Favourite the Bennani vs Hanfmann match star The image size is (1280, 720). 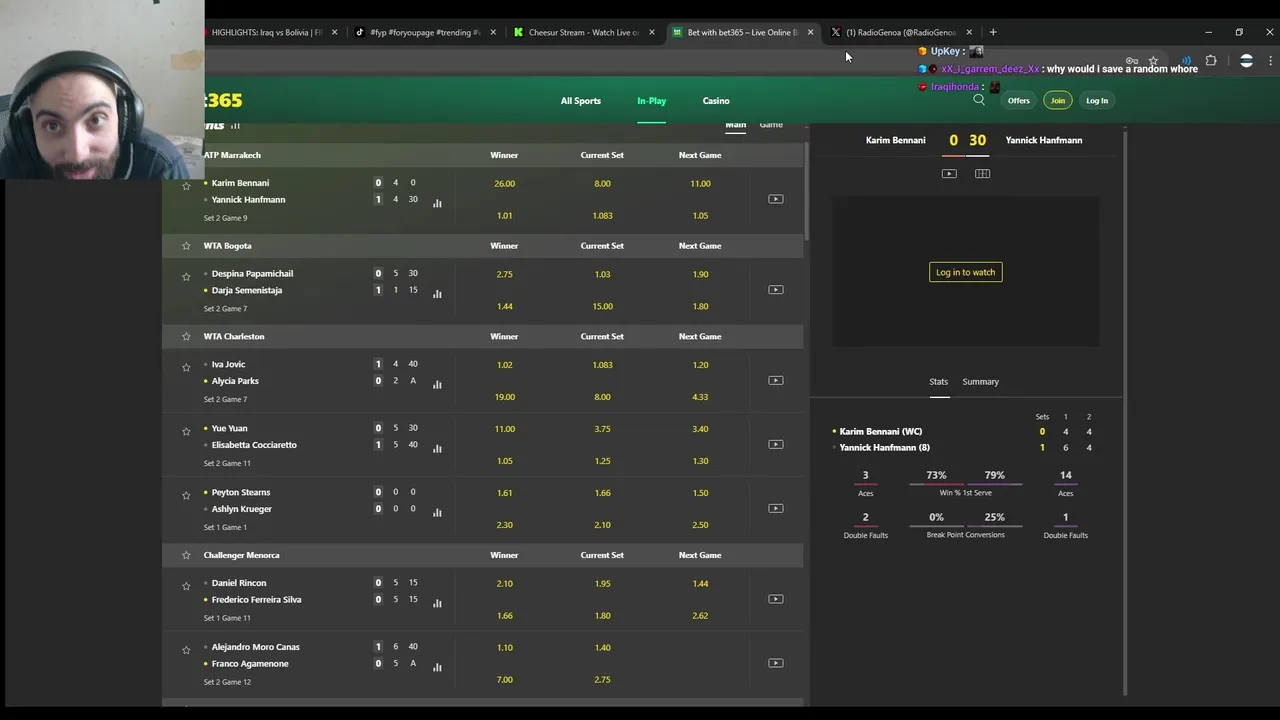click(186, 186)
